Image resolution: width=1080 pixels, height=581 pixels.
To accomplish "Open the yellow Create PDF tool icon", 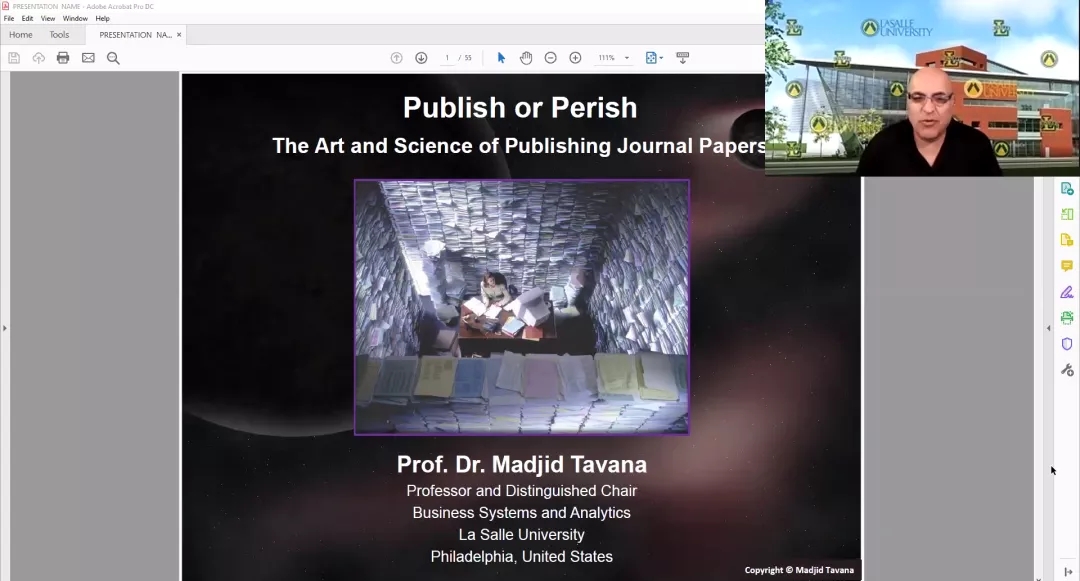I will (1067, 240).
